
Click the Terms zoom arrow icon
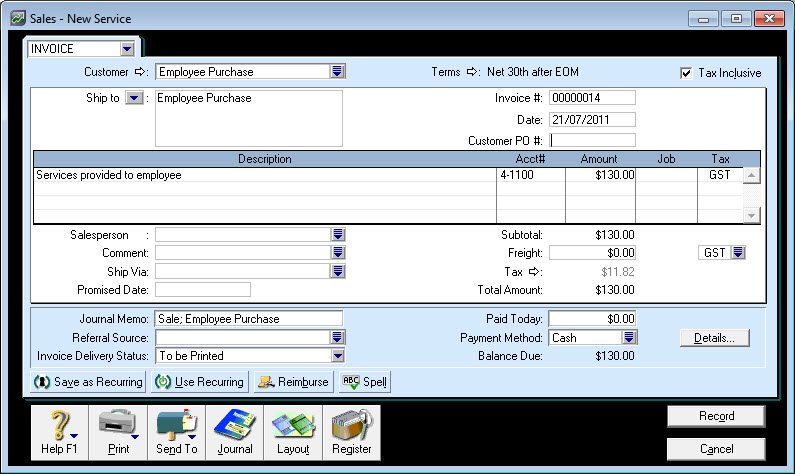pyautogui.click(x=473, y=72)
